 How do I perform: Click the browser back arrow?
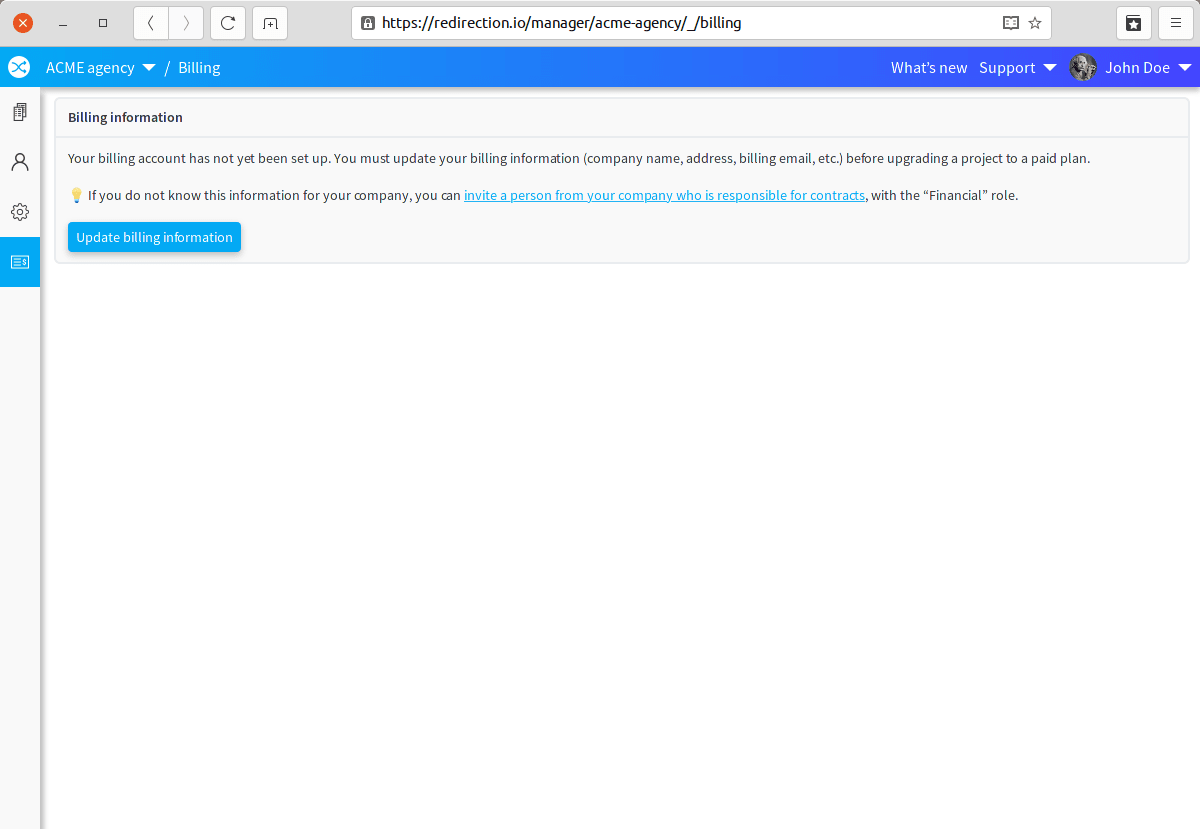click(x=151, y=23)
